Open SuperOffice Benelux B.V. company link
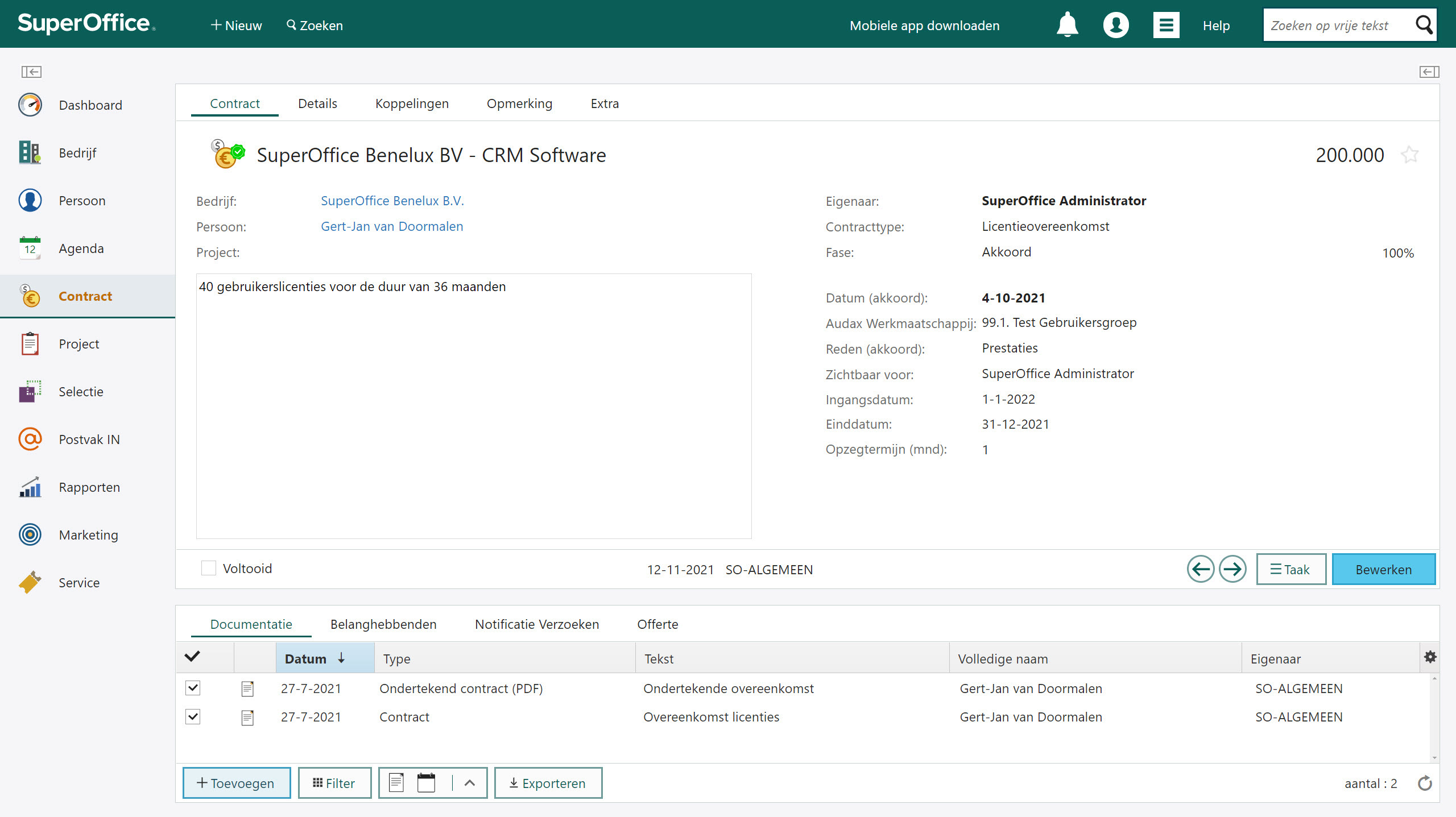This screenshot has width=1456, height=817. pos(392,201)
